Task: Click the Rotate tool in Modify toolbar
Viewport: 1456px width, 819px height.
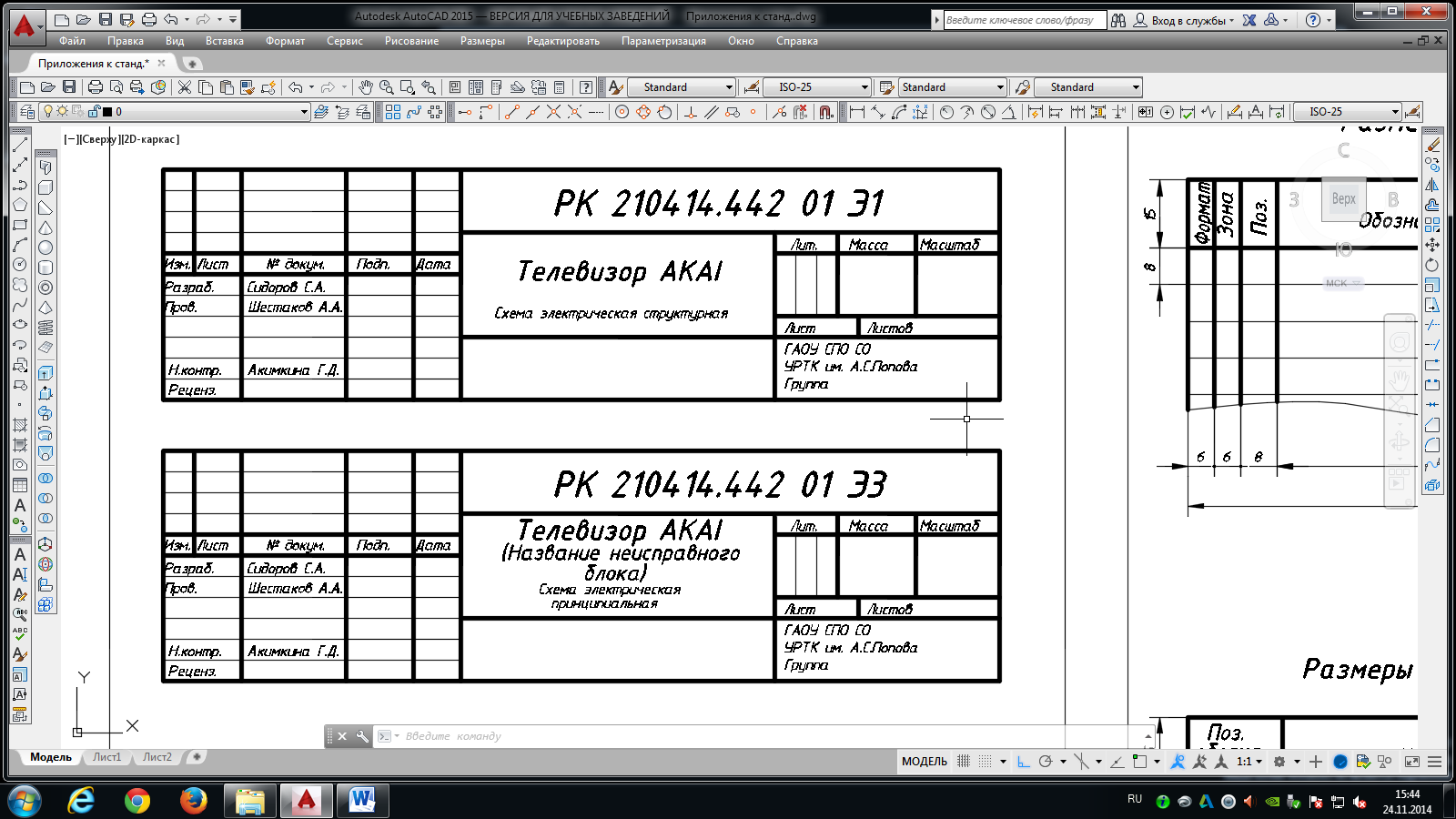Action: (1432, 265)
